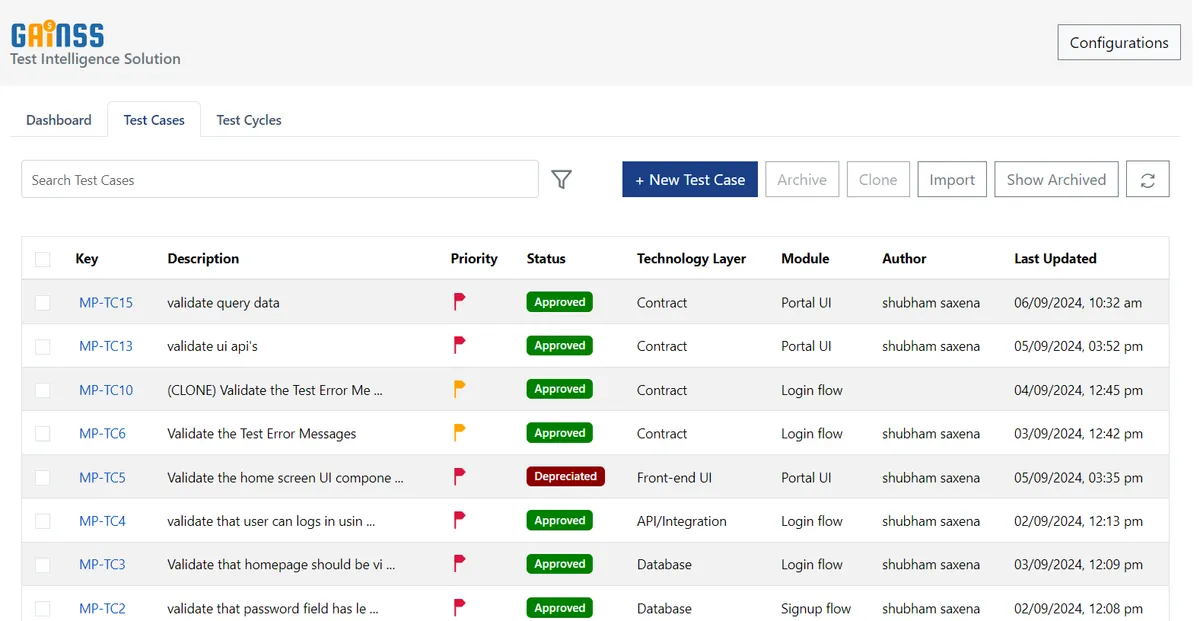The height and width of the screenshot is (621, 1200).
Task: Open the filter funnel icon
Action: pyautogui.click(x=562, y=180)
